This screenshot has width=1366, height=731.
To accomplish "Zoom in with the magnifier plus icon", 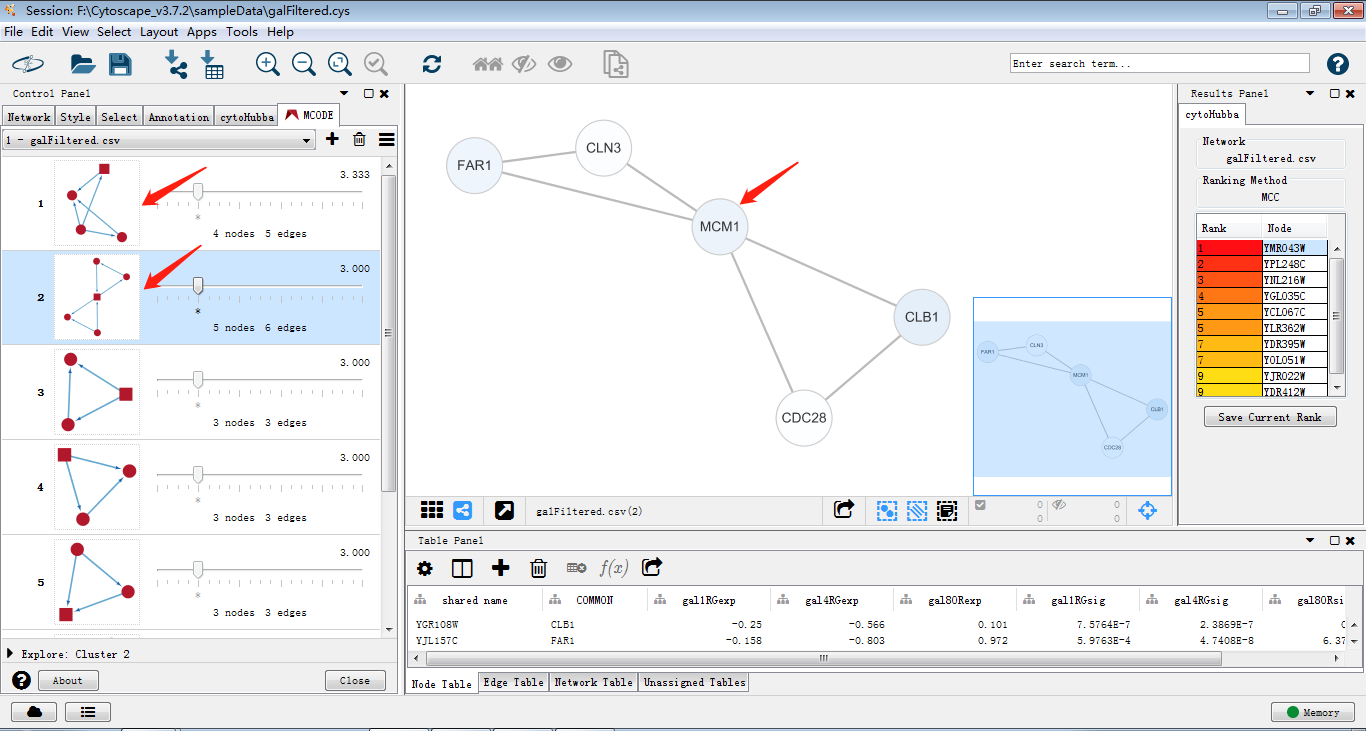I will point(267,64).
